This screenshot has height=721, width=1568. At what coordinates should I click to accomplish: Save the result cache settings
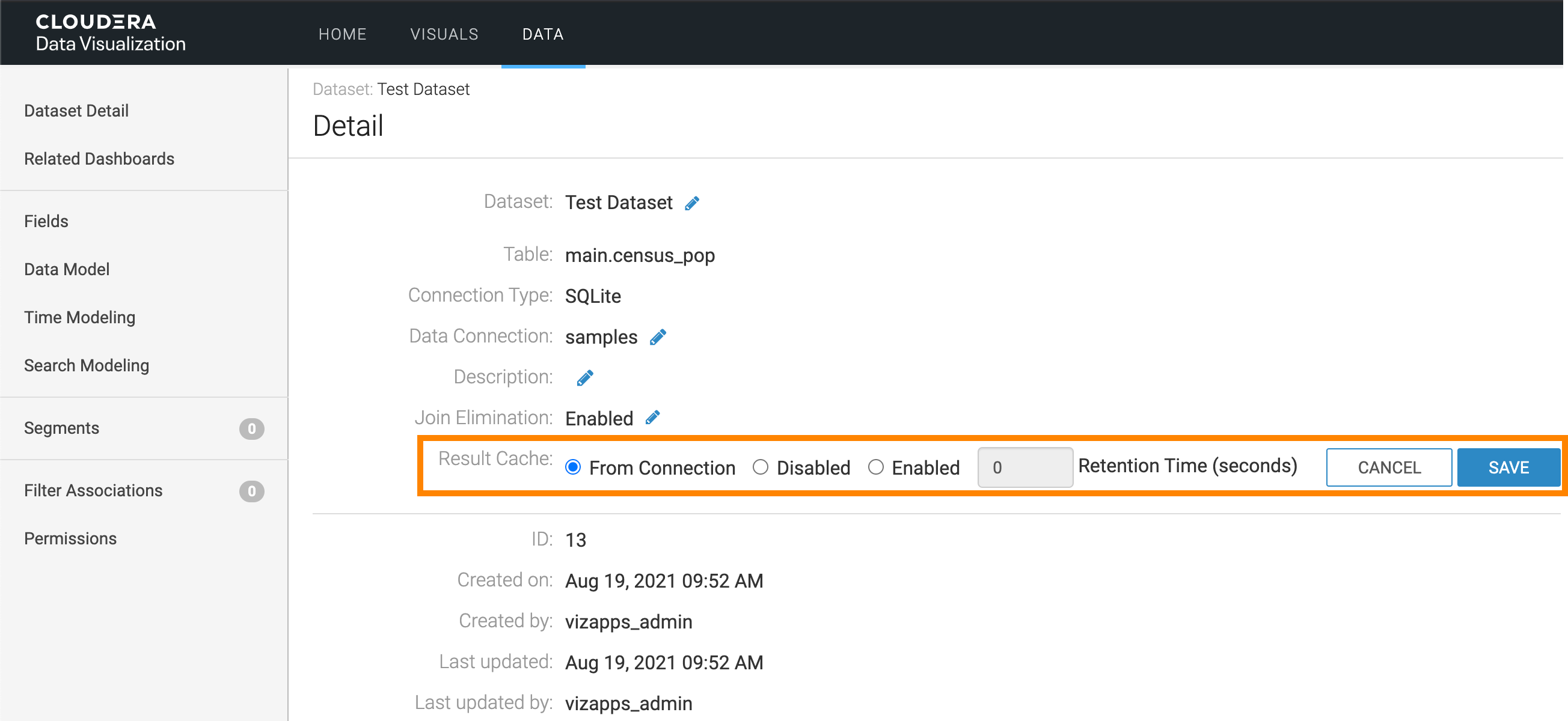pos(1509,467)
